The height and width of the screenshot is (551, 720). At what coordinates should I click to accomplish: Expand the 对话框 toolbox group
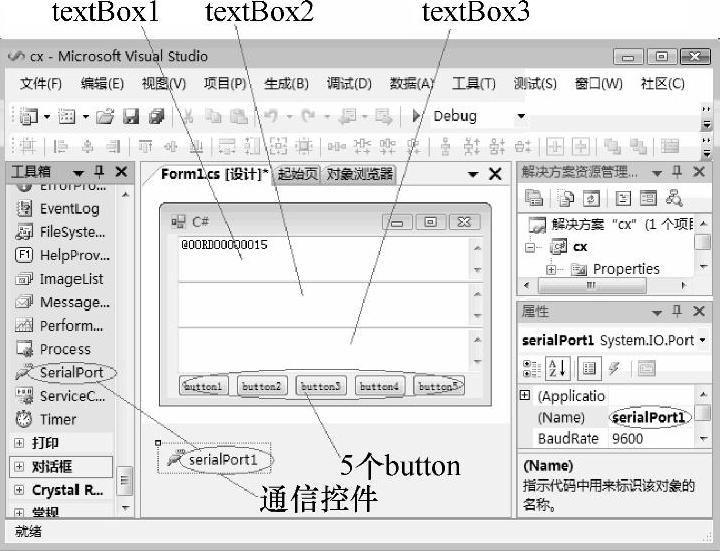point(19,467)
